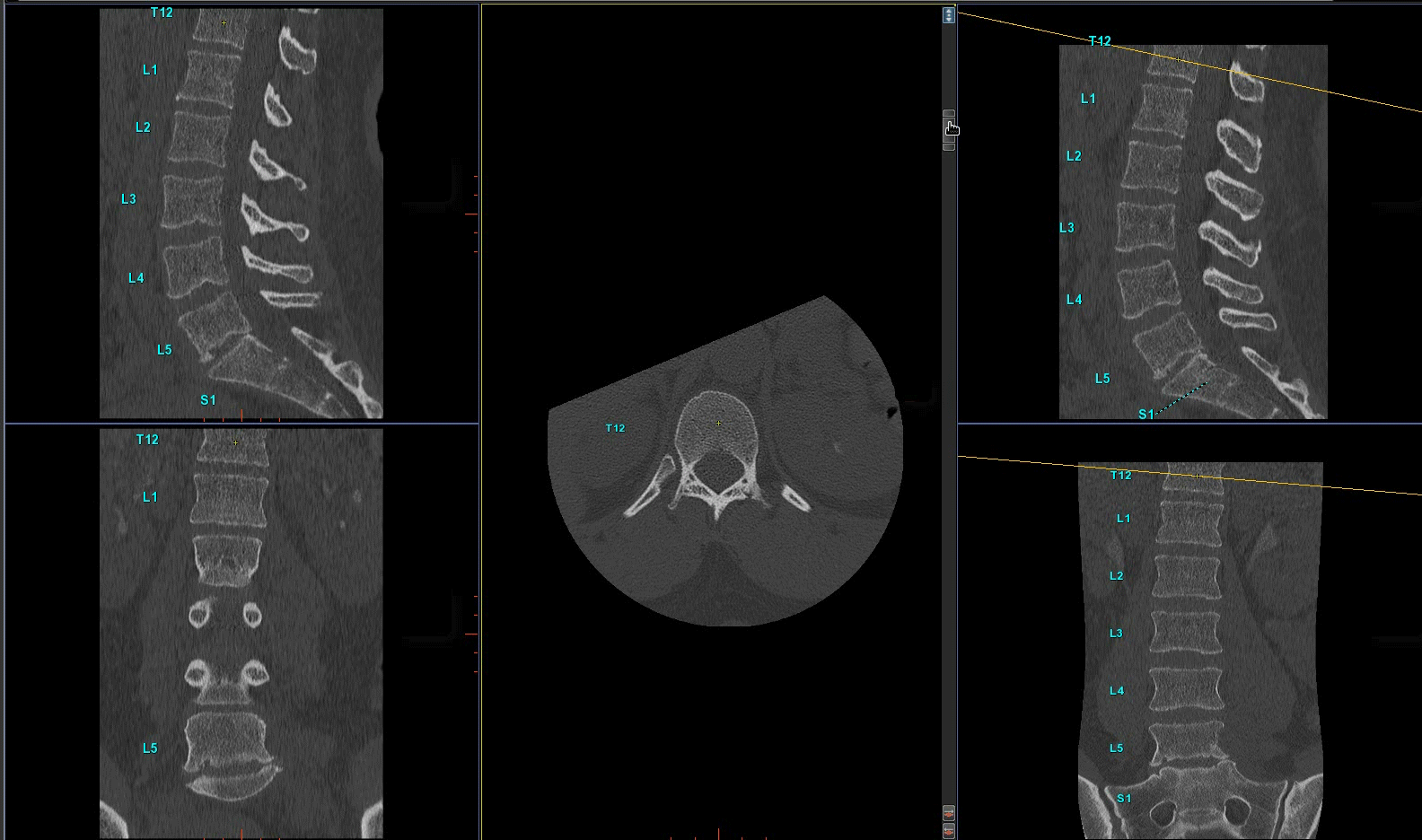Select the S1 label in lower-right coronal view
This screenshot has width=1422, height=840.
click(x=1124, y=799)
